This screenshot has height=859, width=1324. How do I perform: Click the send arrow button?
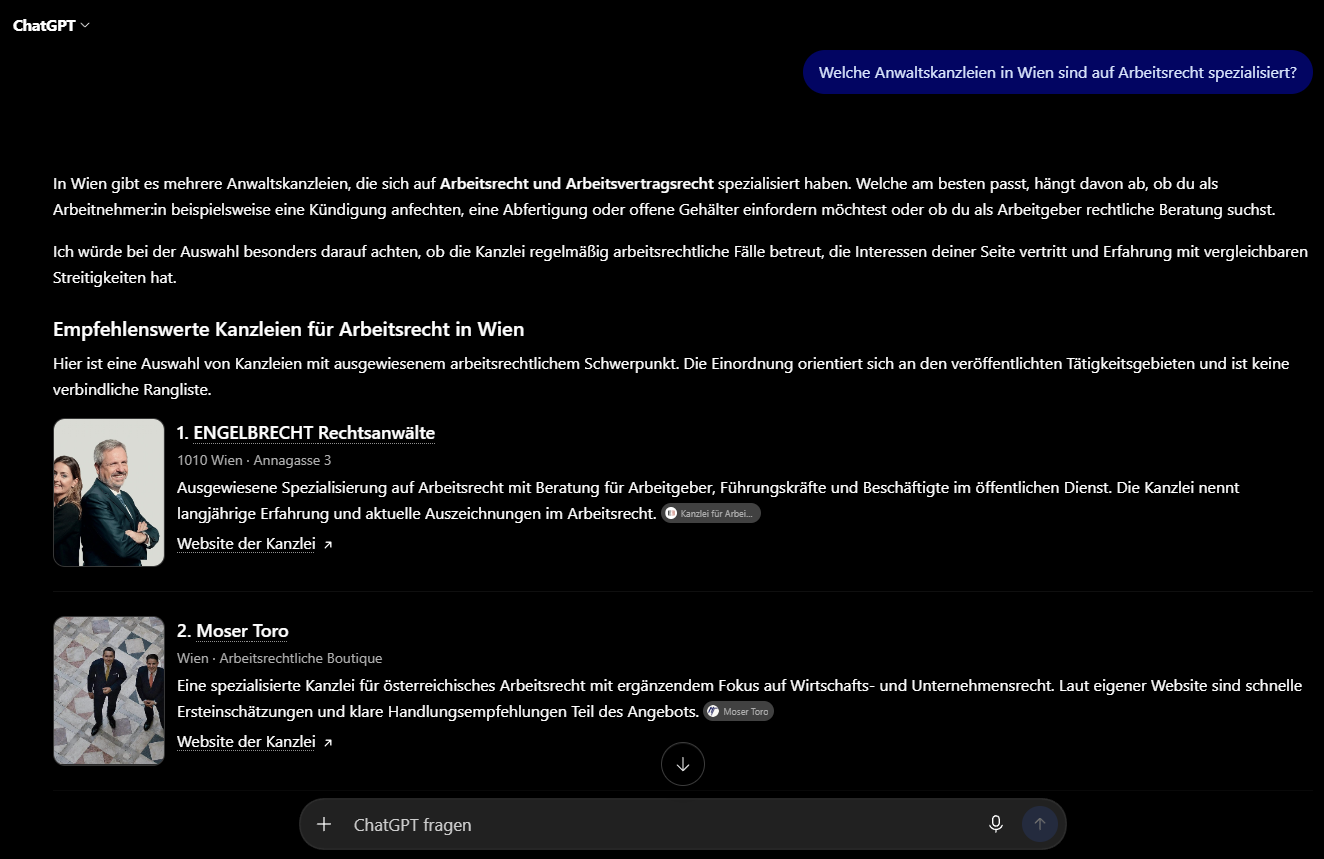1040,824
